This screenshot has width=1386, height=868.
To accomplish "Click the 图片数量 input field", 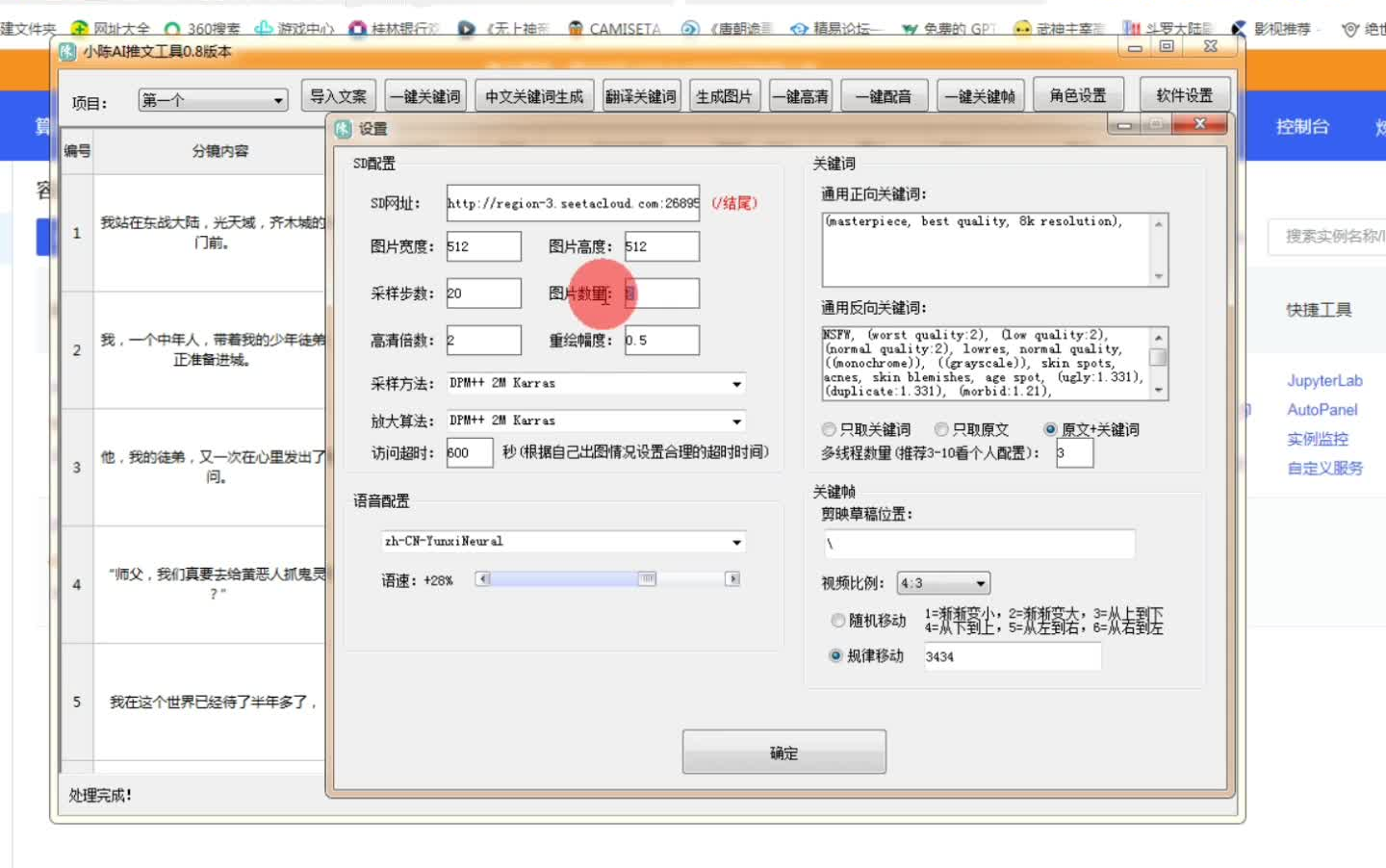I will tap(661, 294).
